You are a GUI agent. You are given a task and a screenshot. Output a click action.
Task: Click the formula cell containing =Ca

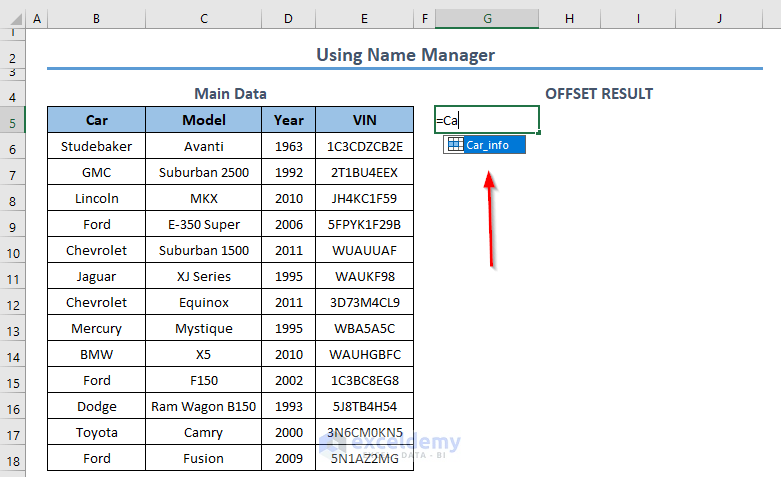click(x=487, y=120)
